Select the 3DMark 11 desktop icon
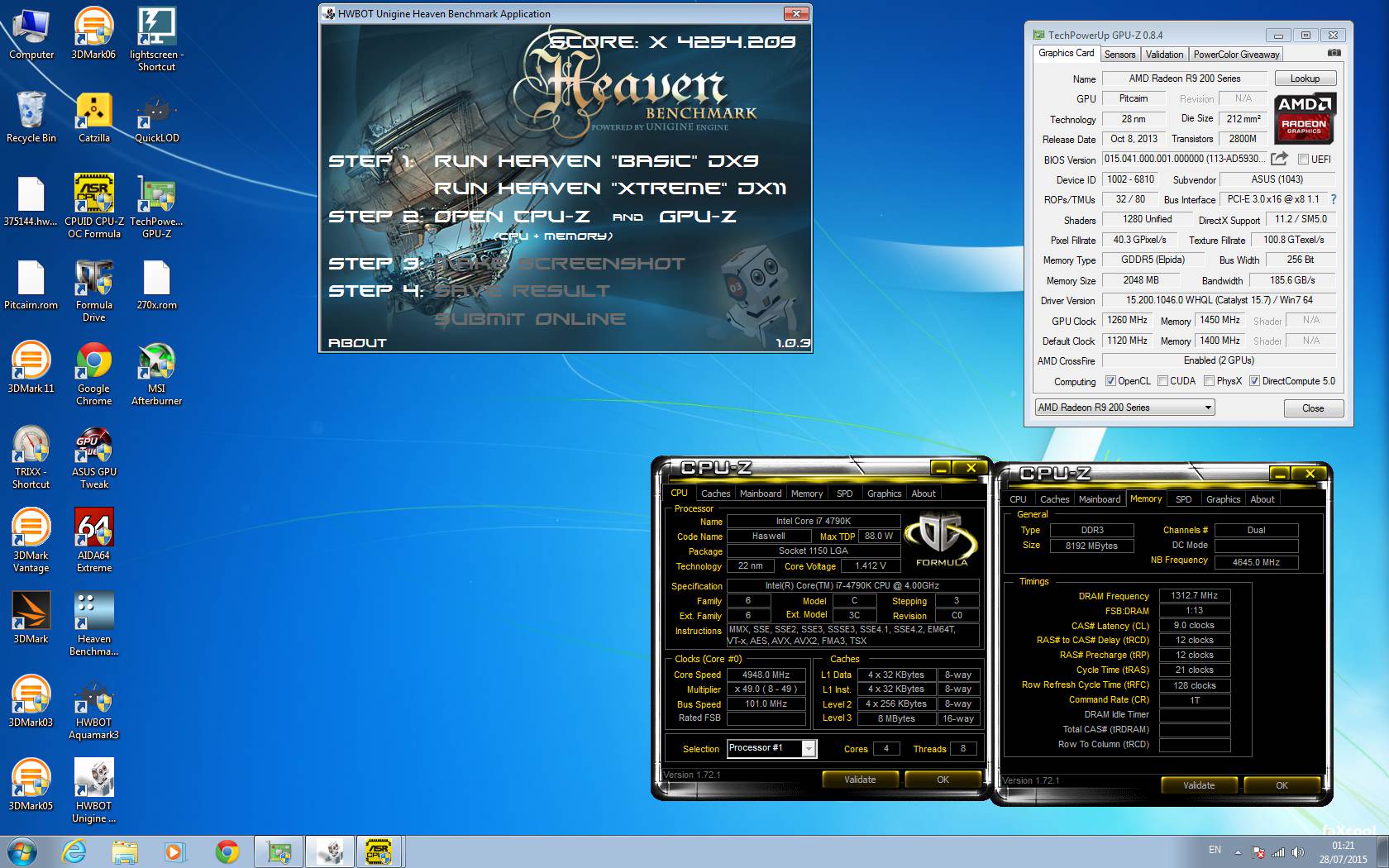 (x=31, y=368)
